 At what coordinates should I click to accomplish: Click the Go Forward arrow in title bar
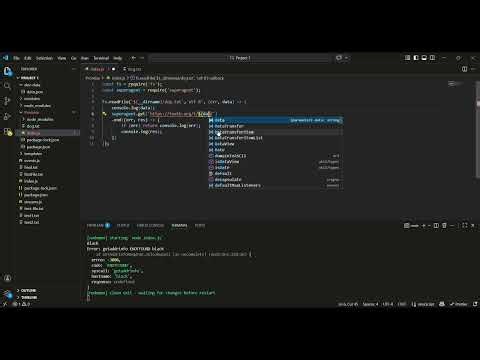pyautogui.click(x=142, y=58)
